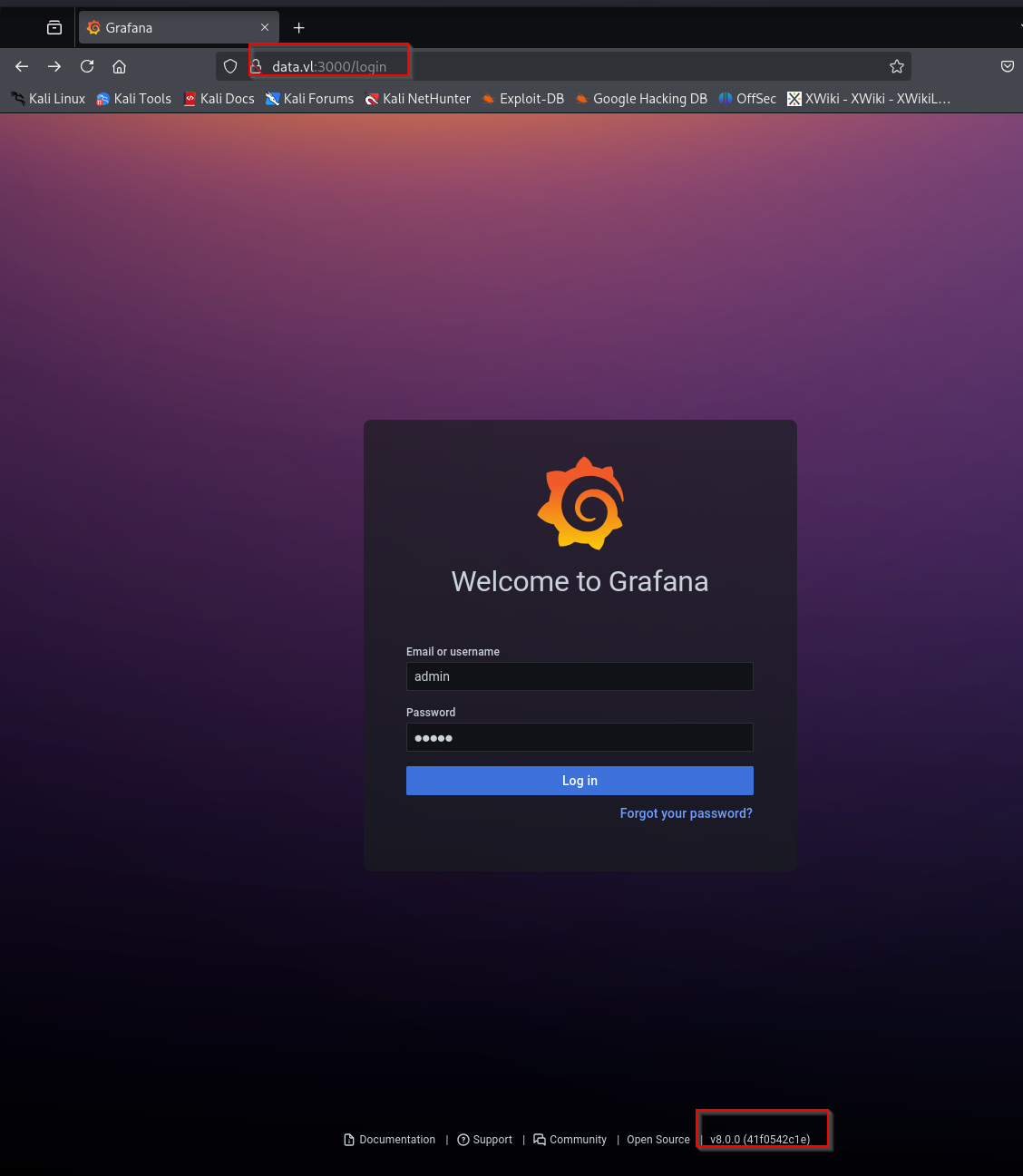The height and width of the screenshot is (1176, 1023).
Task: Open the Kali NetHunter bookmark
Action: (417, 99)
